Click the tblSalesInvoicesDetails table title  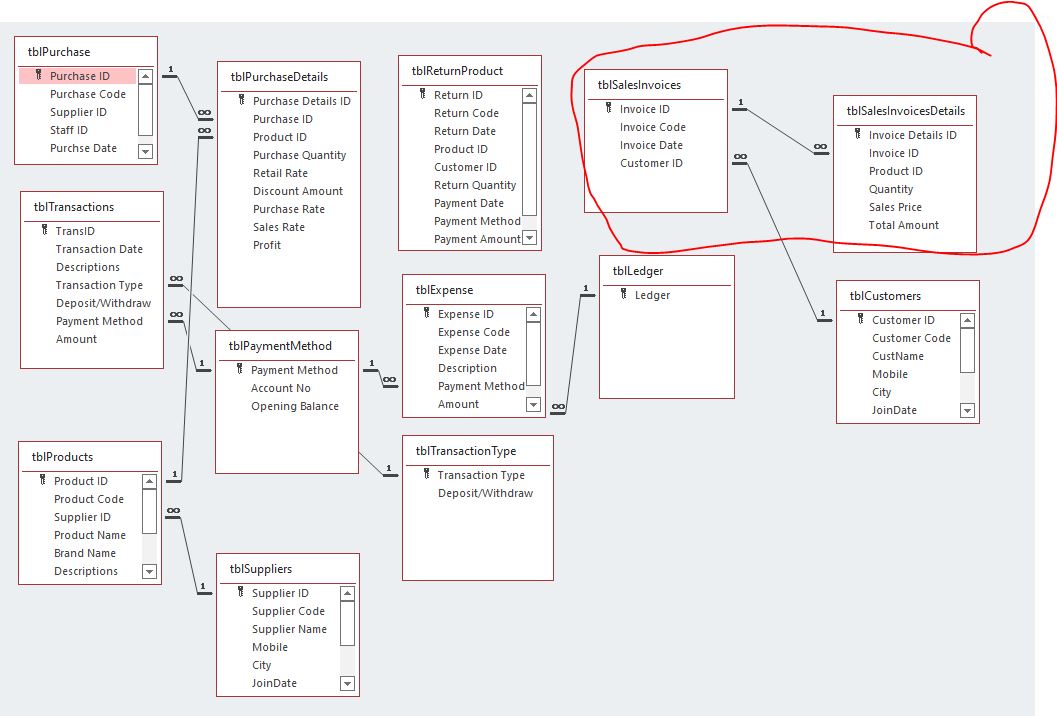point(905,111)
